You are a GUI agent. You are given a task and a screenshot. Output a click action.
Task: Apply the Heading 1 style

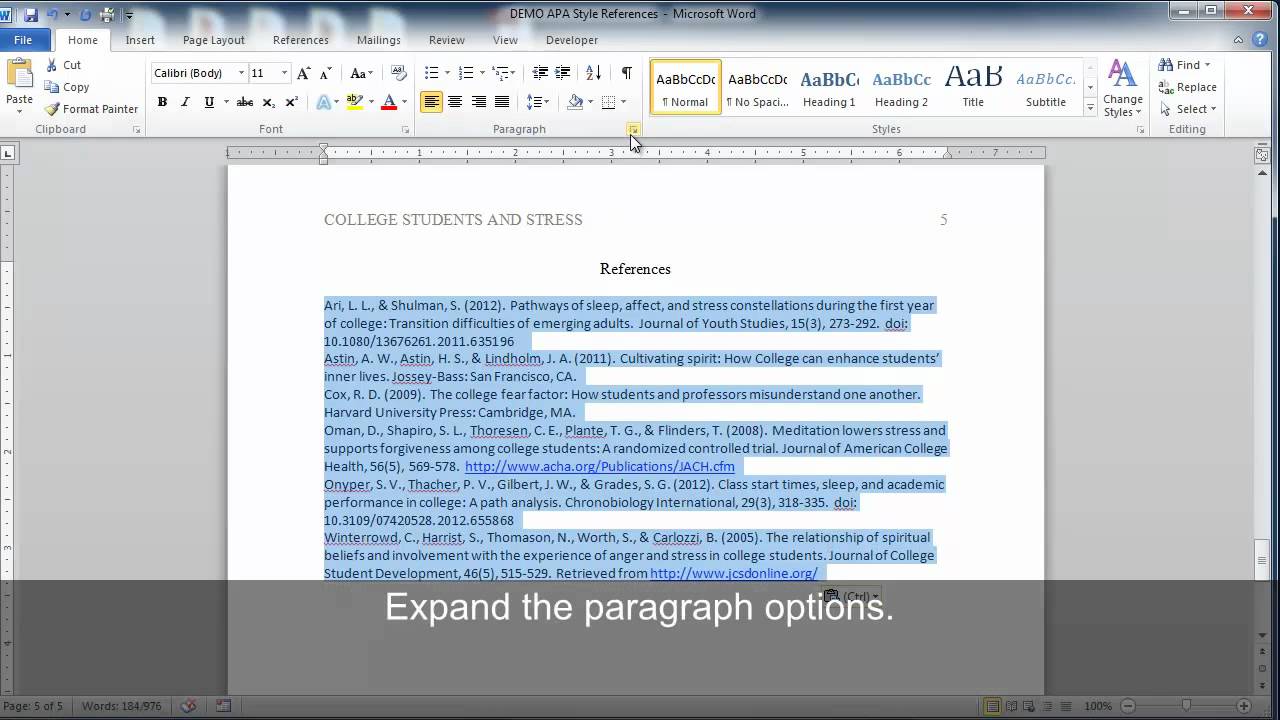(x=829, y=87)
